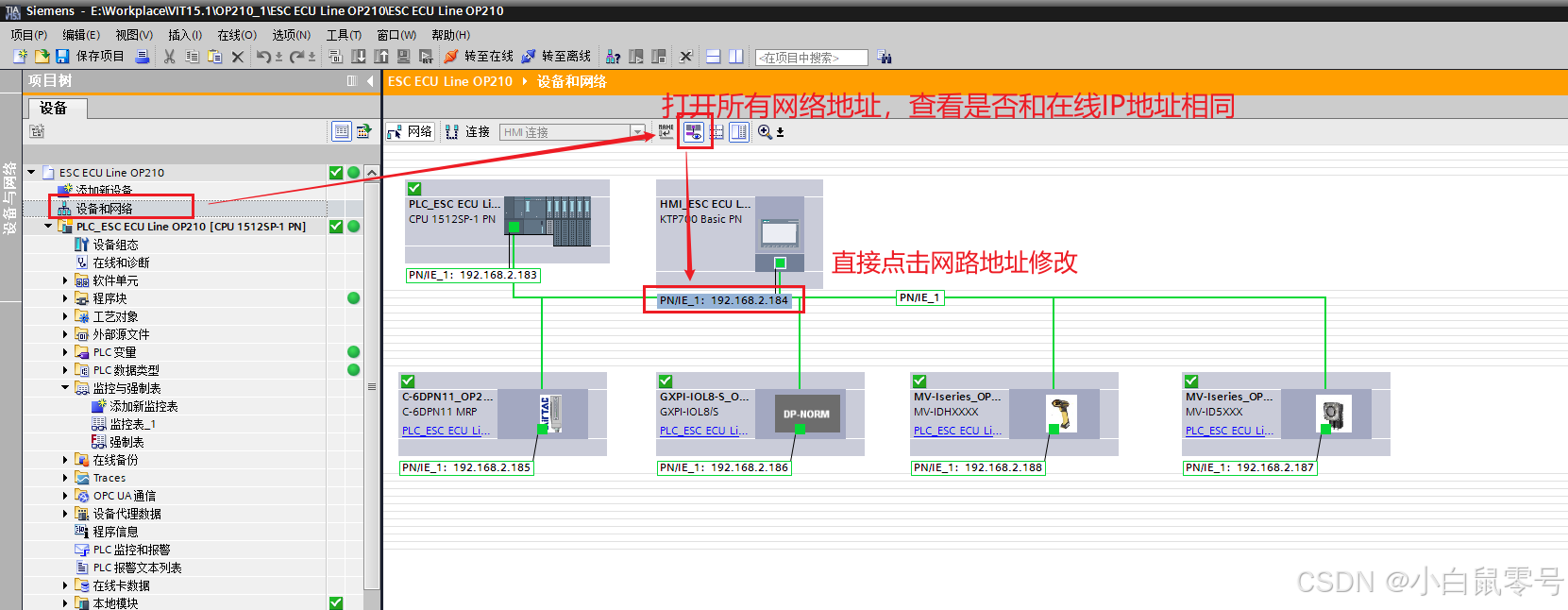Download to device toolbar icon

click(x=359, y=57)
